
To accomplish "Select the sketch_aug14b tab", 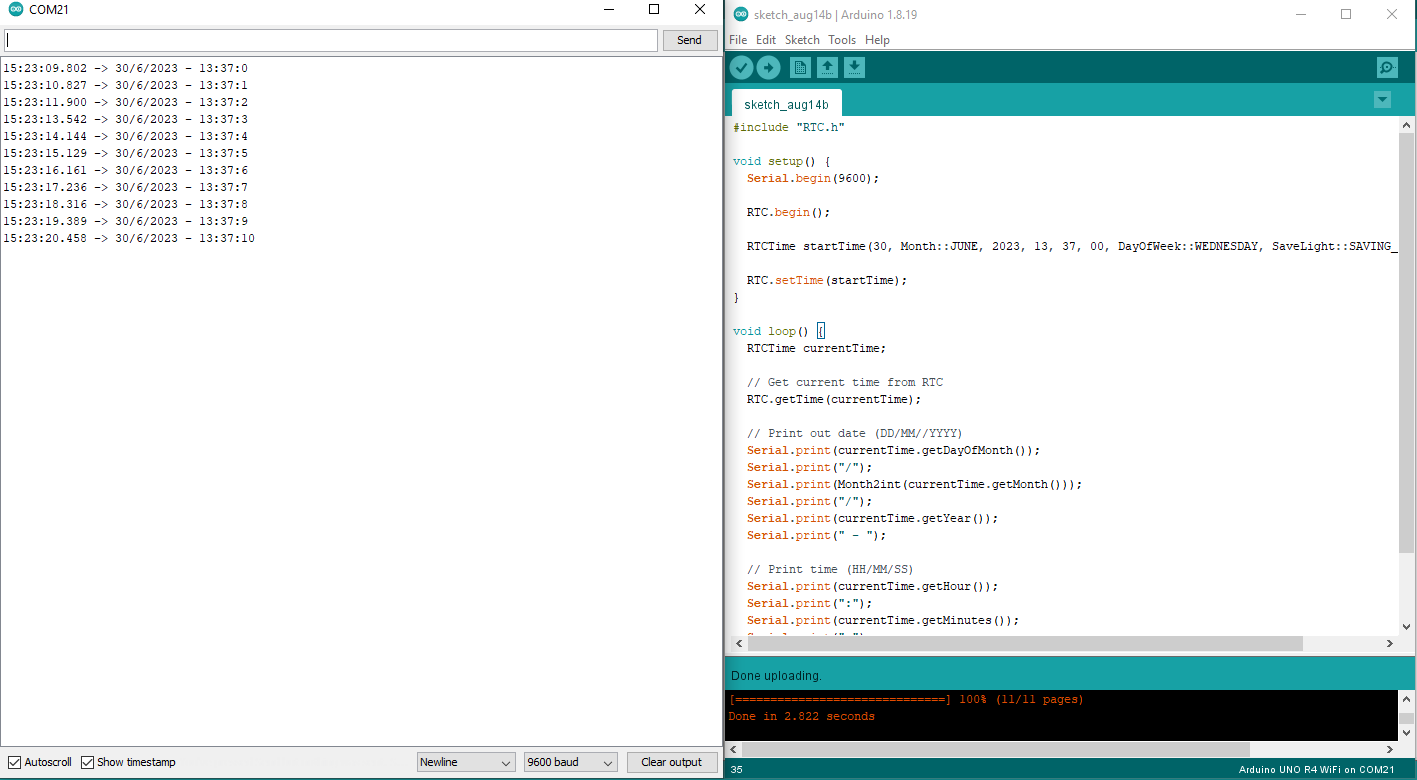I will click(786, 104).
